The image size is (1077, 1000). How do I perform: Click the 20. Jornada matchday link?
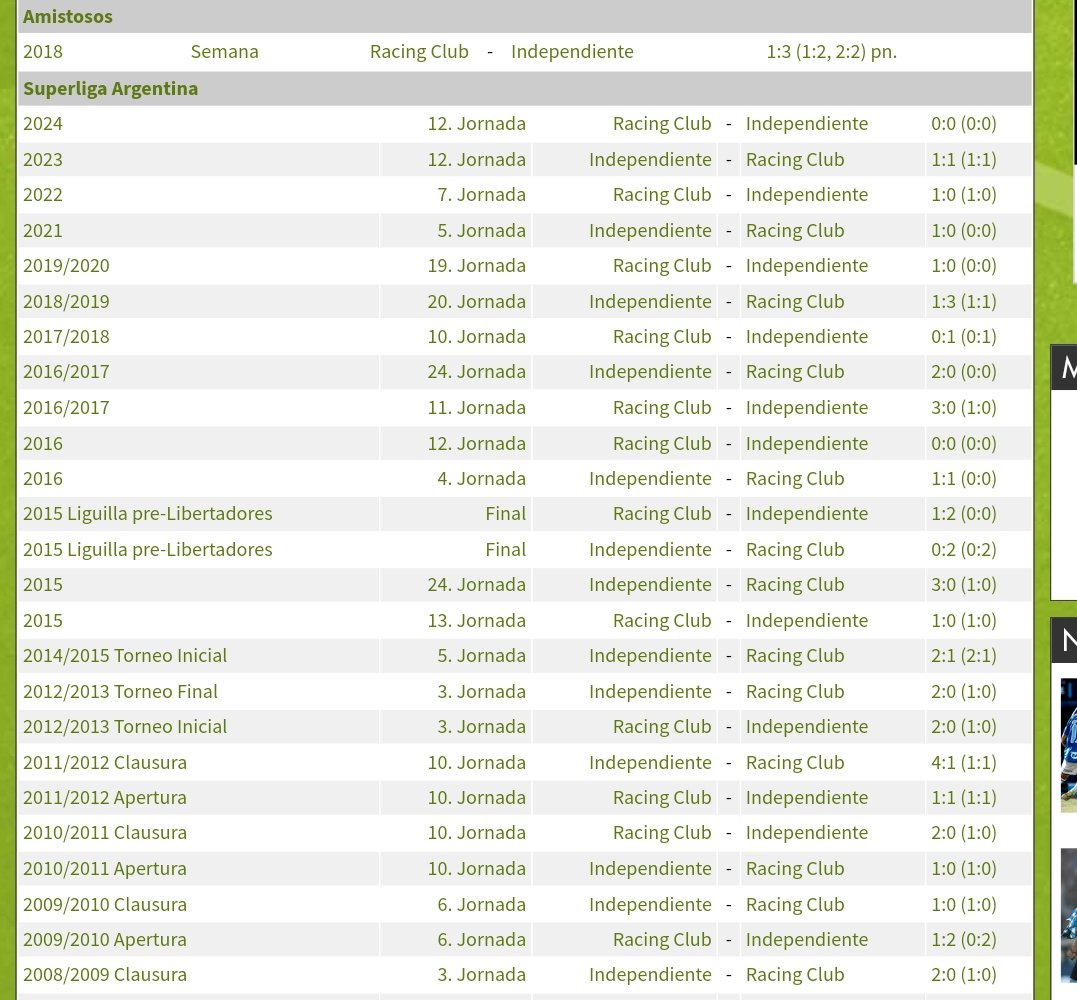477,302
